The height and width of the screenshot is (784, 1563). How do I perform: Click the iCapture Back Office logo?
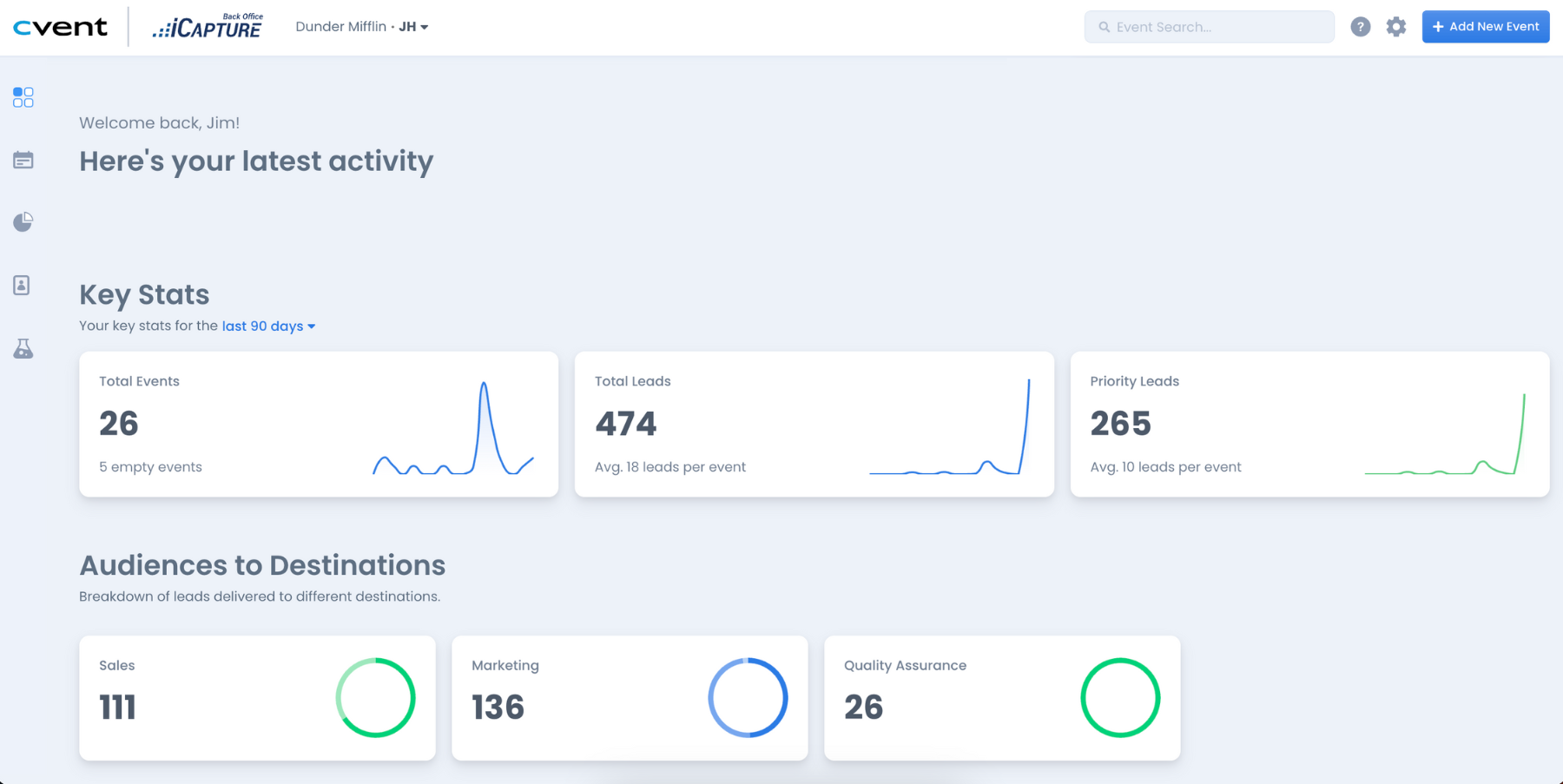tap(207, 23)
